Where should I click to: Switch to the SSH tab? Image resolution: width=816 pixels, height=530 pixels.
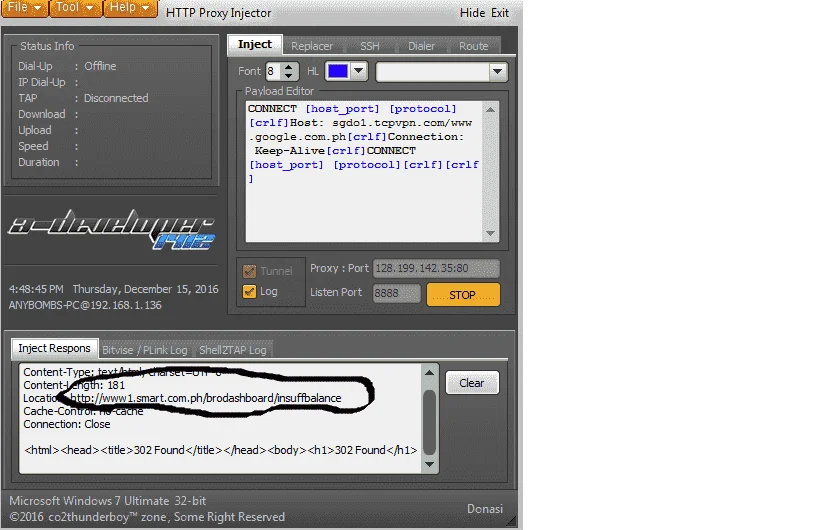[369, 46]
